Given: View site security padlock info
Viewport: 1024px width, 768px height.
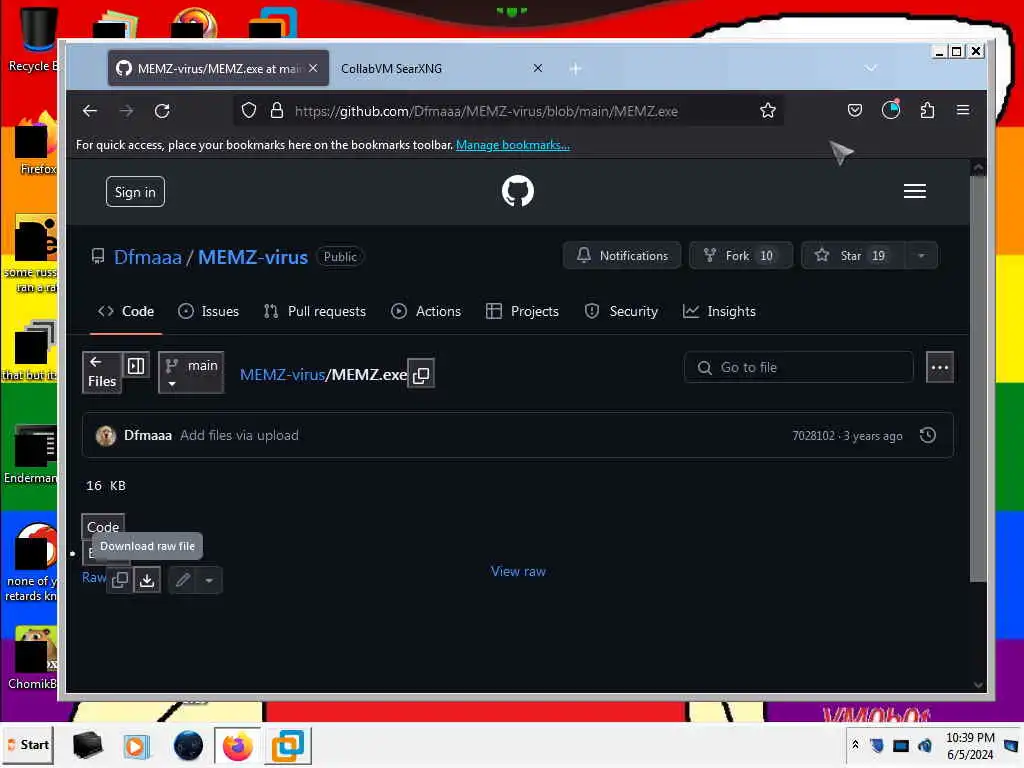Looking at the screenshot, I should tap(277, 110).
